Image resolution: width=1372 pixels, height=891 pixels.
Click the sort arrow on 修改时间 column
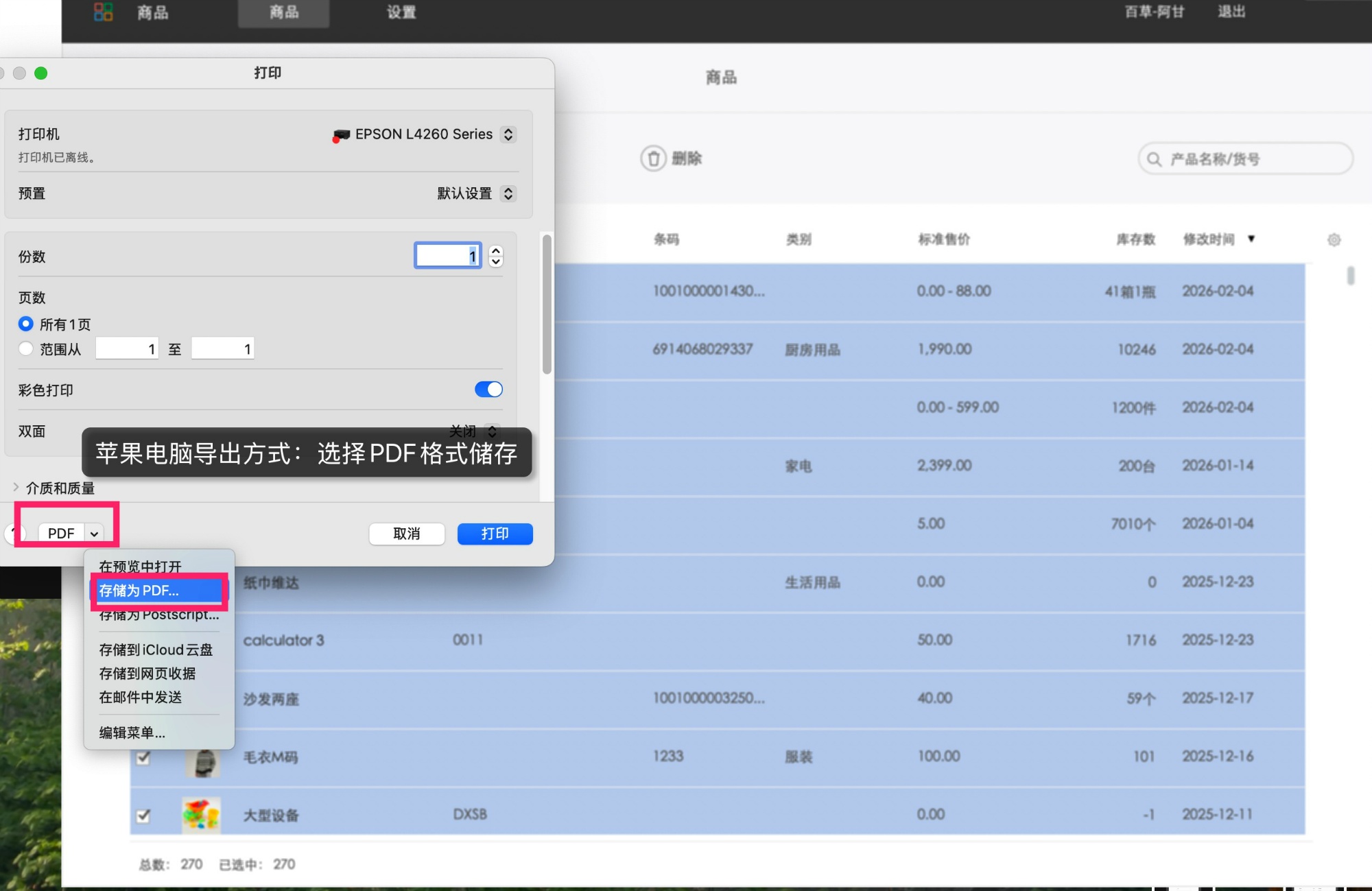pos(1252,239)
